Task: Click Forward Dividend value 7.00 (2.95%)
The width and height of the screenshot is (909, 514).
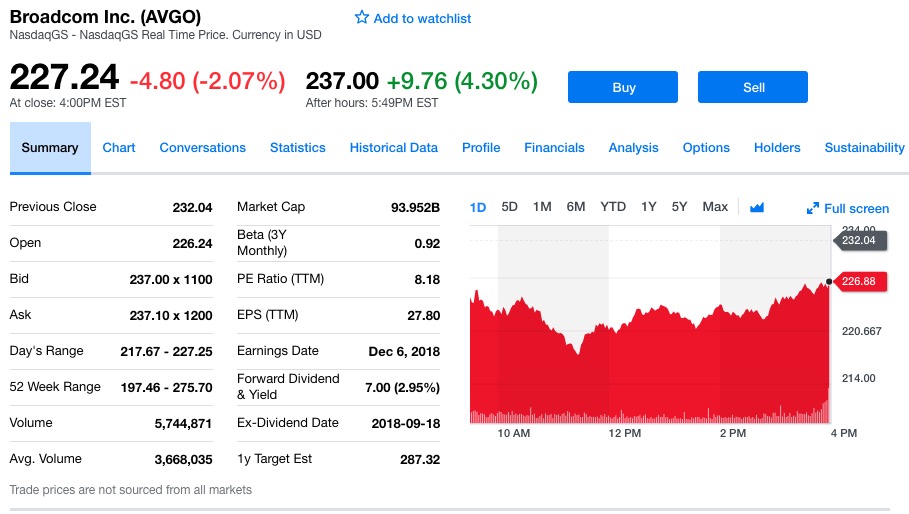Action: coord(402,387)
